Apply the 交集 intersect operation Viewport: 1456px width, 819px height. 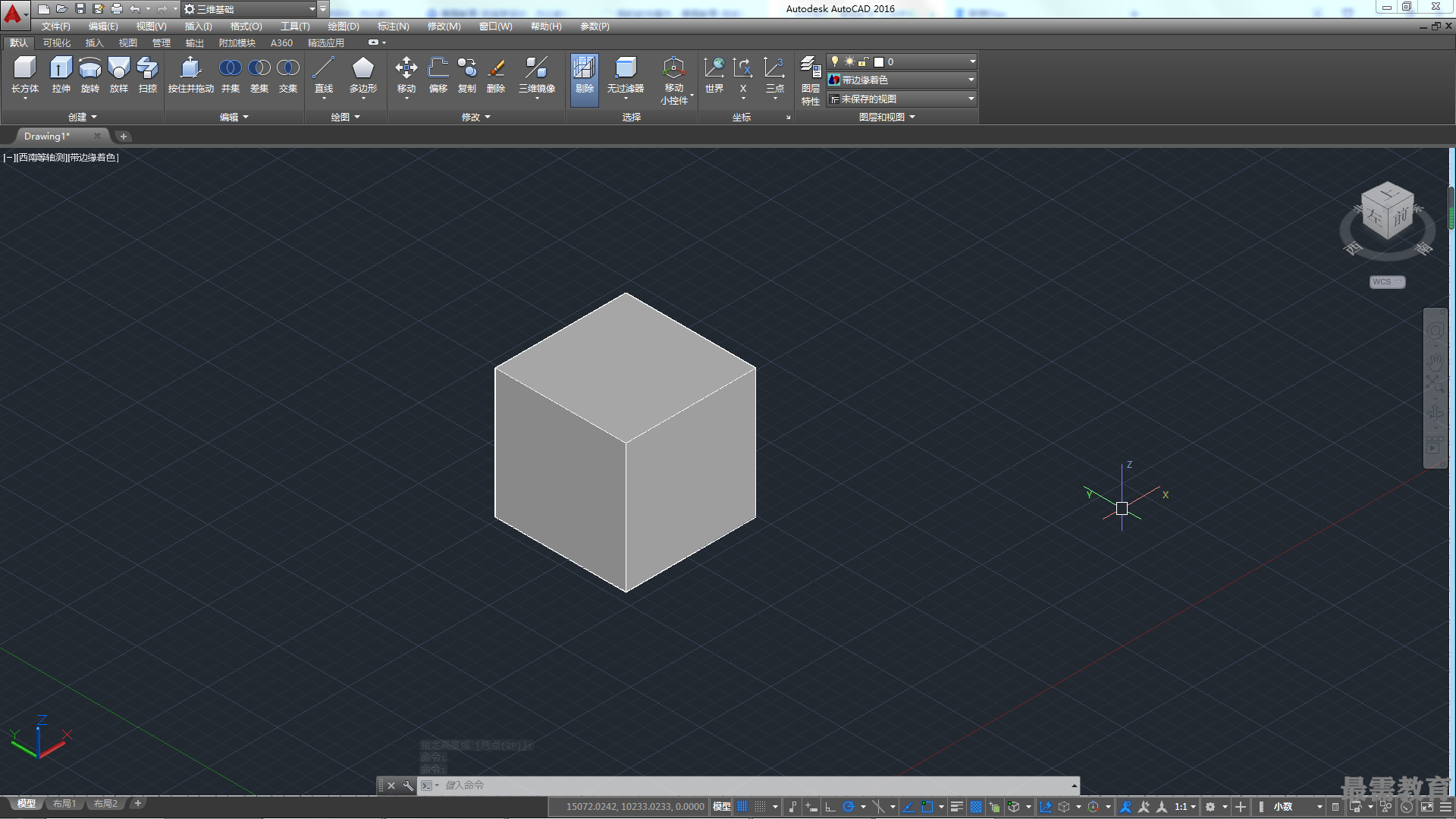(x=288, y=75)
